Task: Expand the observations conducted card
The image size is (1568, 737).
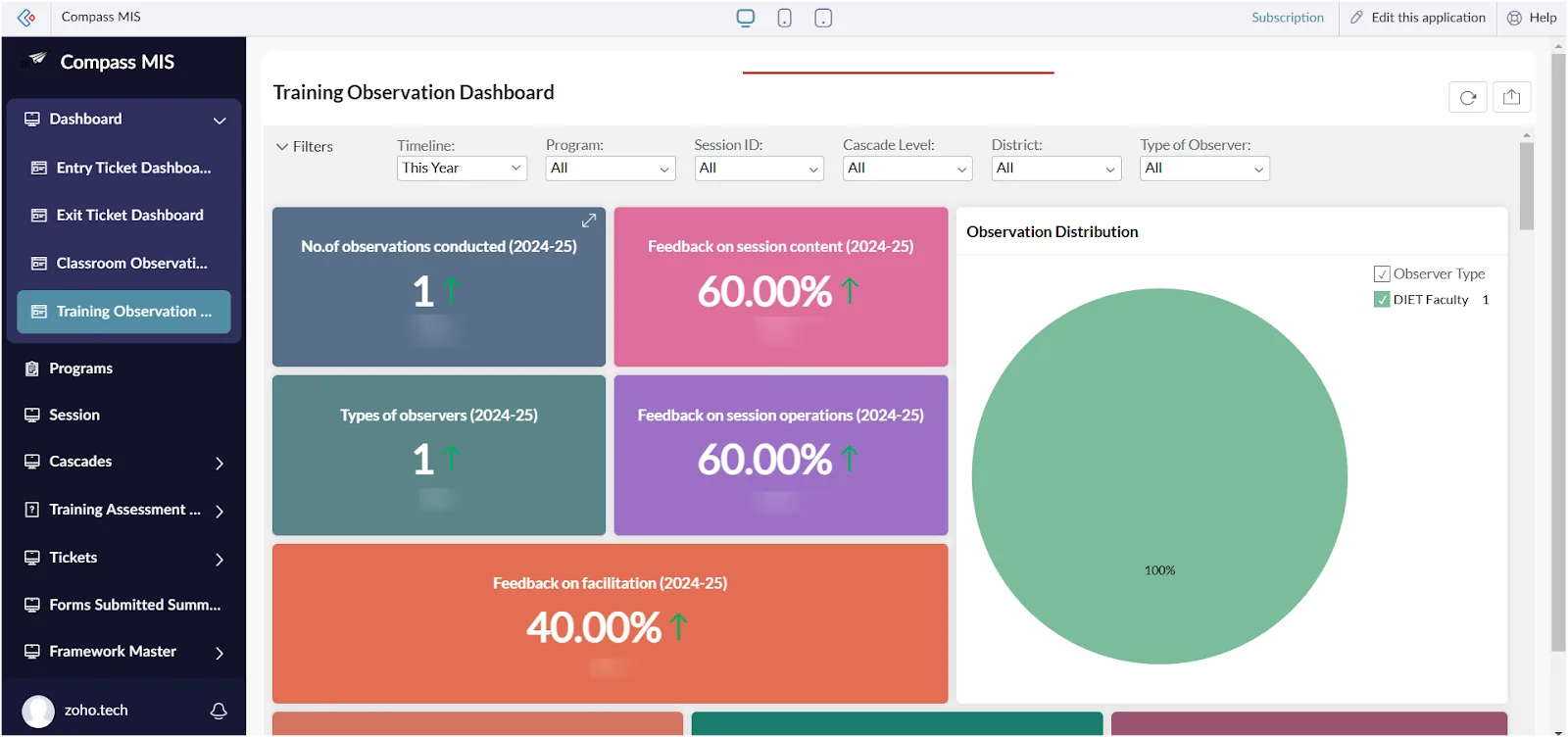Action: click(588, 221)
